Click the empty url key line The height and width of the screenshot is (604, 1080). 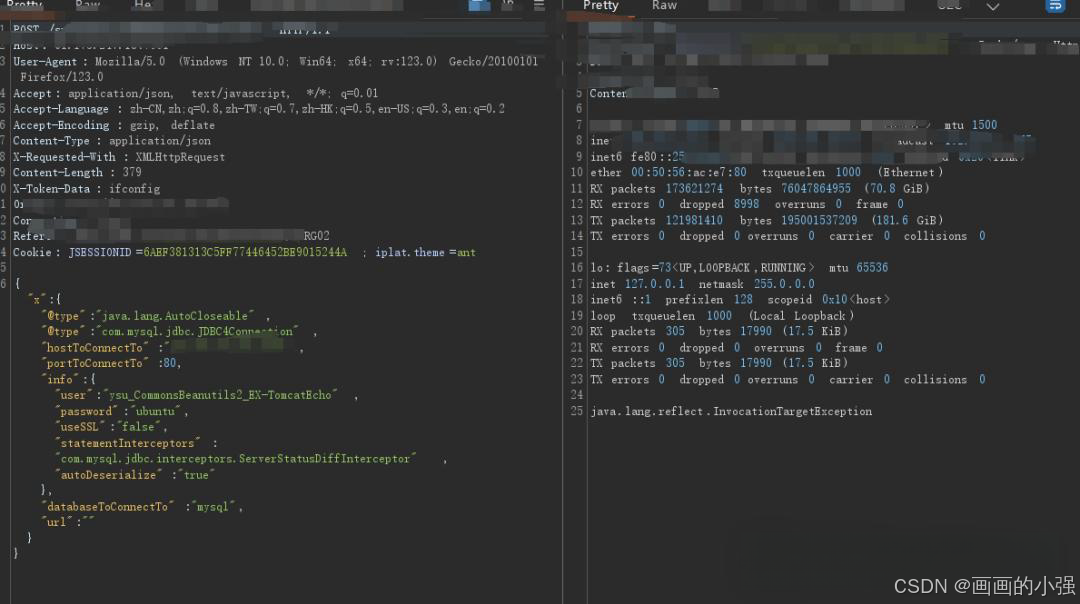[68, 522]
